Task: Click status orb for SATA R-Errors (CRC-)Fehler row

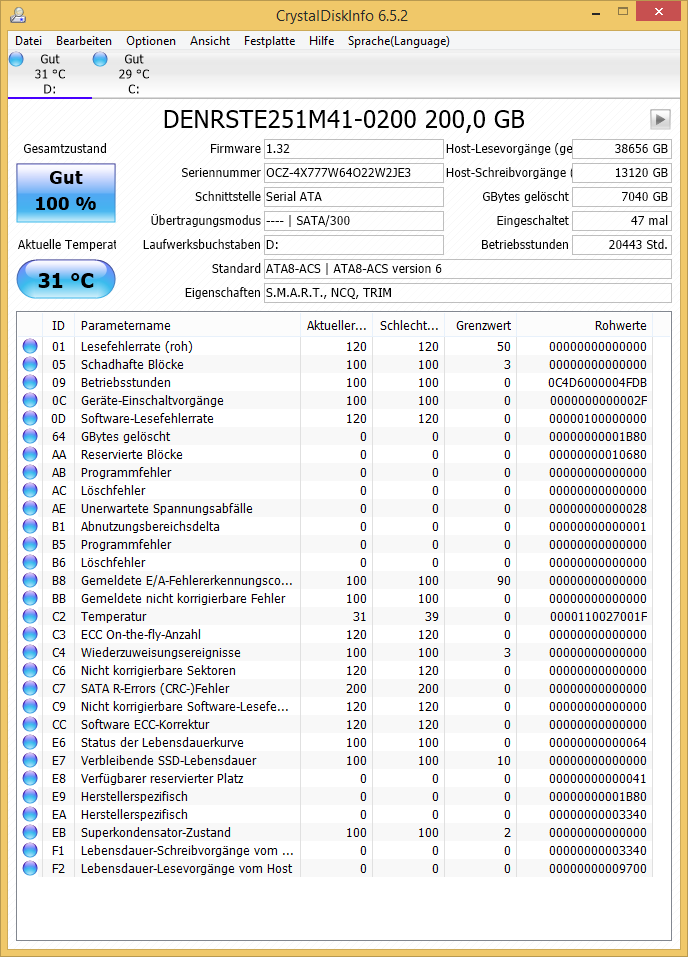Action: click(x=30, y=688)
